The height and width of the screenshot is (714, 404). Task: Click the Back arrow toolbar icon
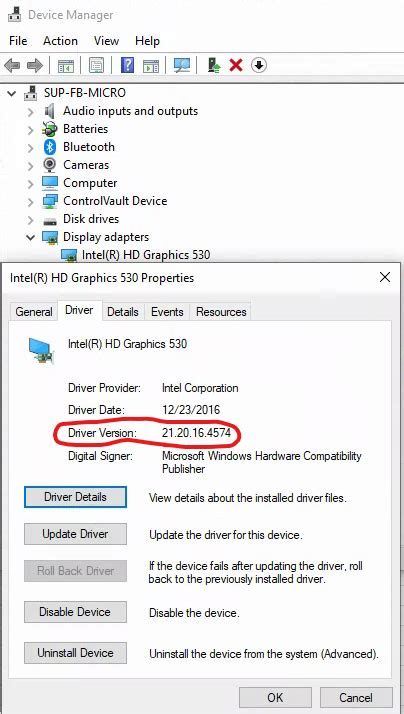[x=12, y=66]
